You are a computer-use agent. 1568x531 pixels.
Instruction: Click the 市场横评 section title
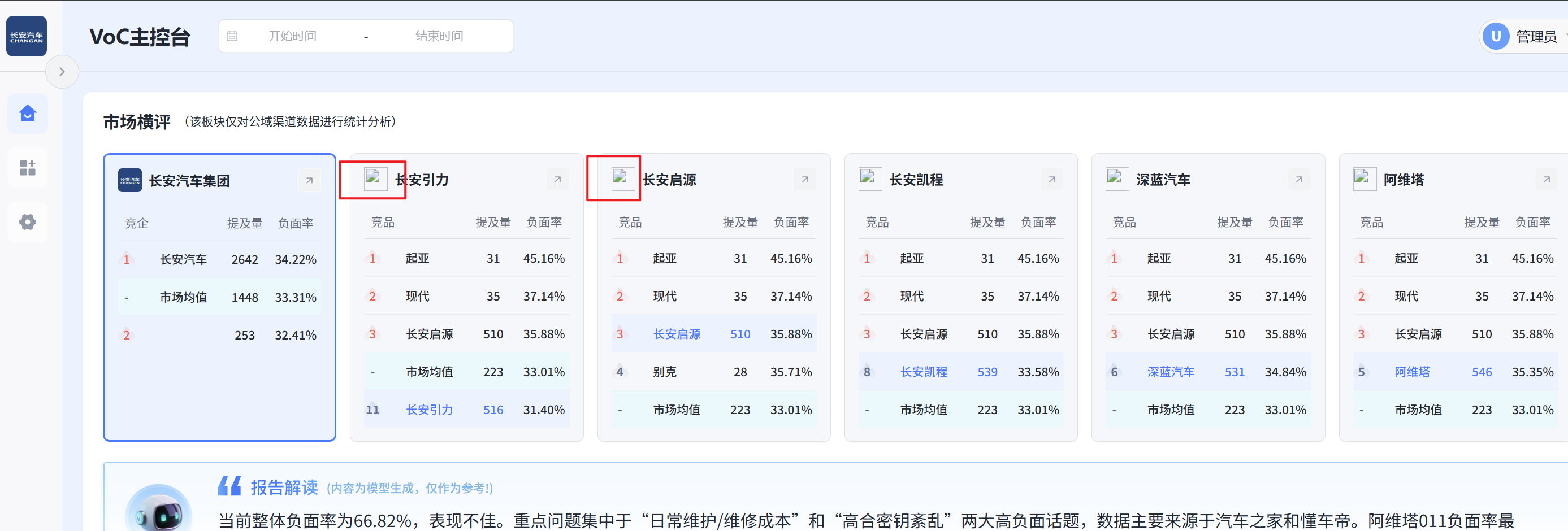[x=137, y=122]
